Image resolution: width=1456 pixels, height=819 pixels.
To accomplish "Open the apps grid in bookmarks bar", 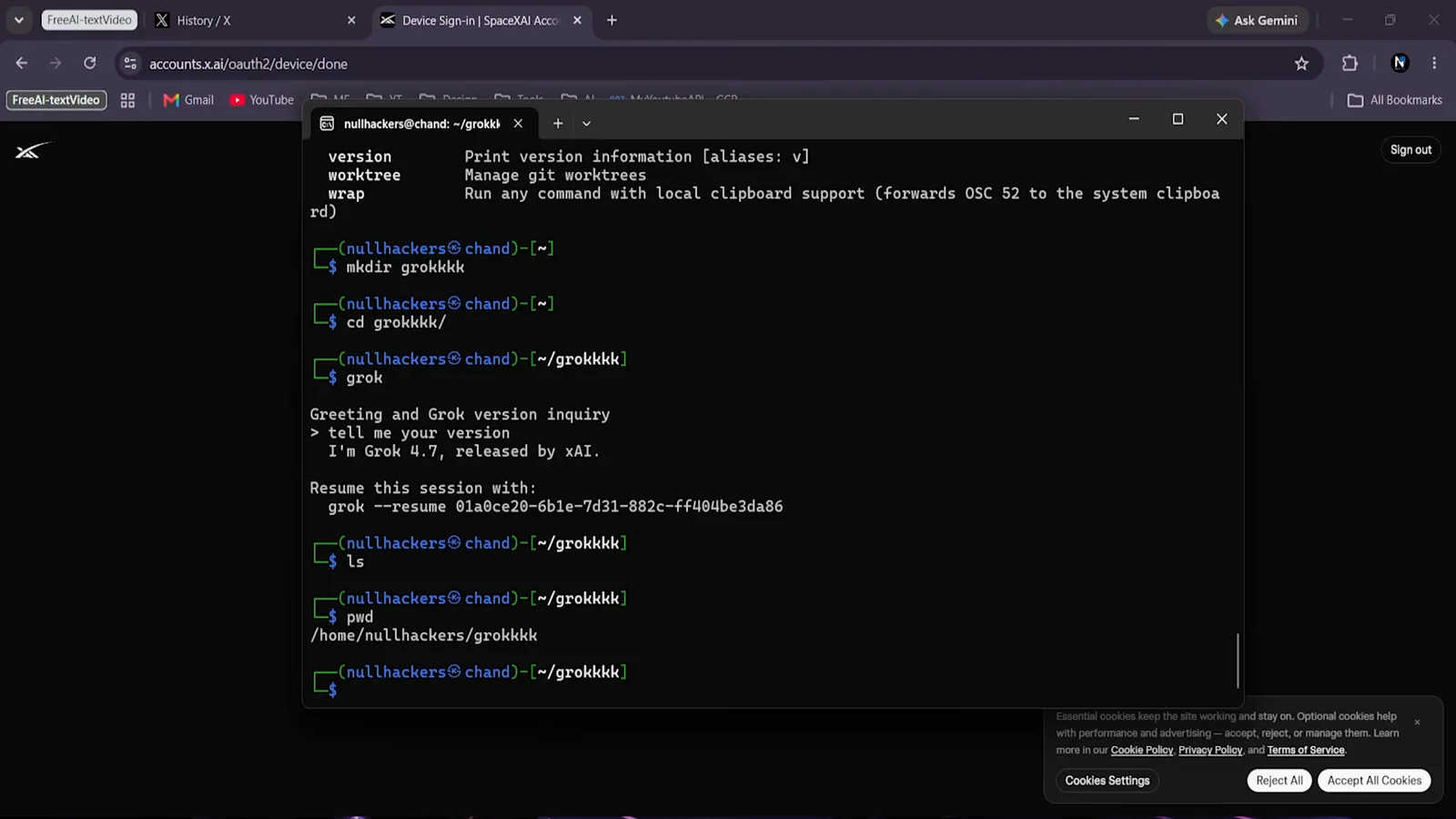I will [127, 100].
